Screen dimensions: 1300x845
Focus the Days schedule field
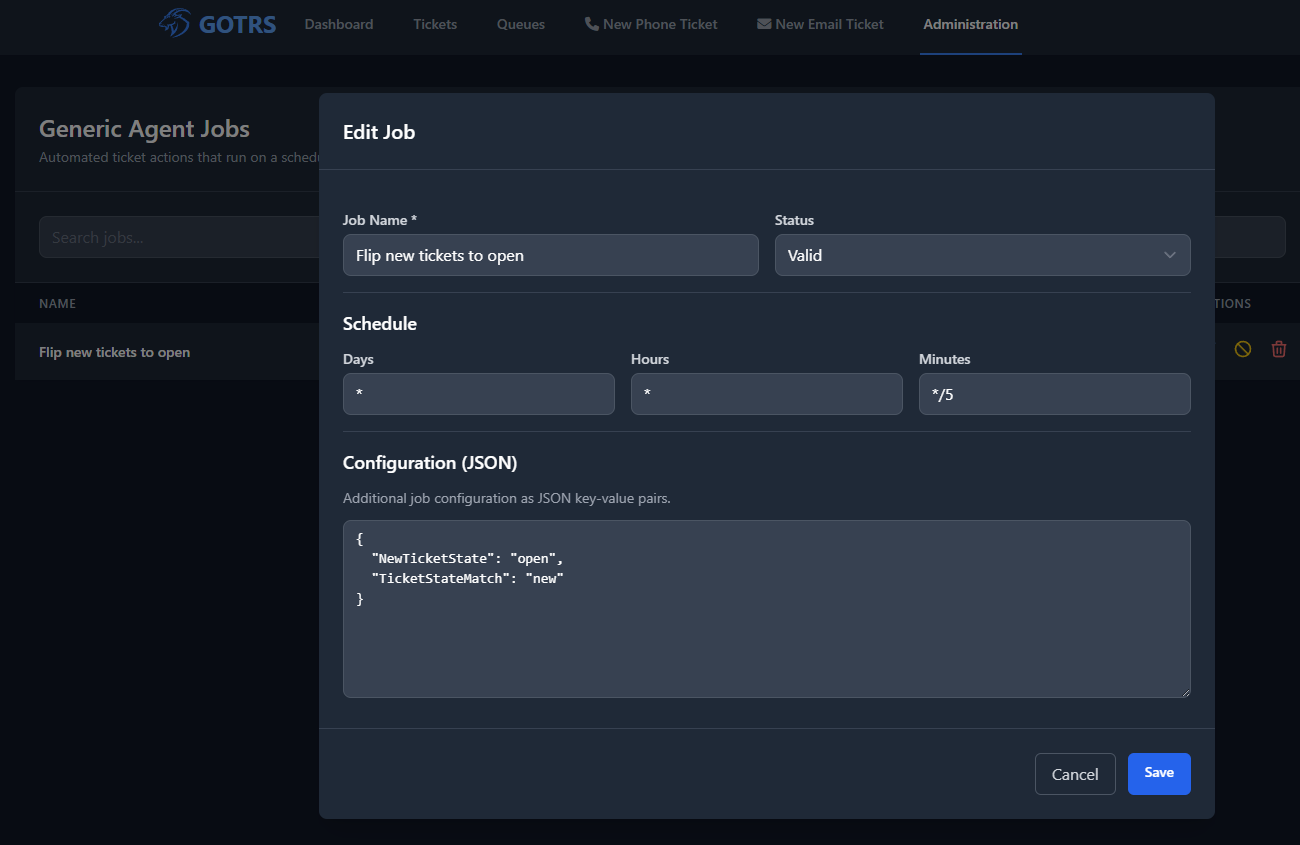[478, 394]
